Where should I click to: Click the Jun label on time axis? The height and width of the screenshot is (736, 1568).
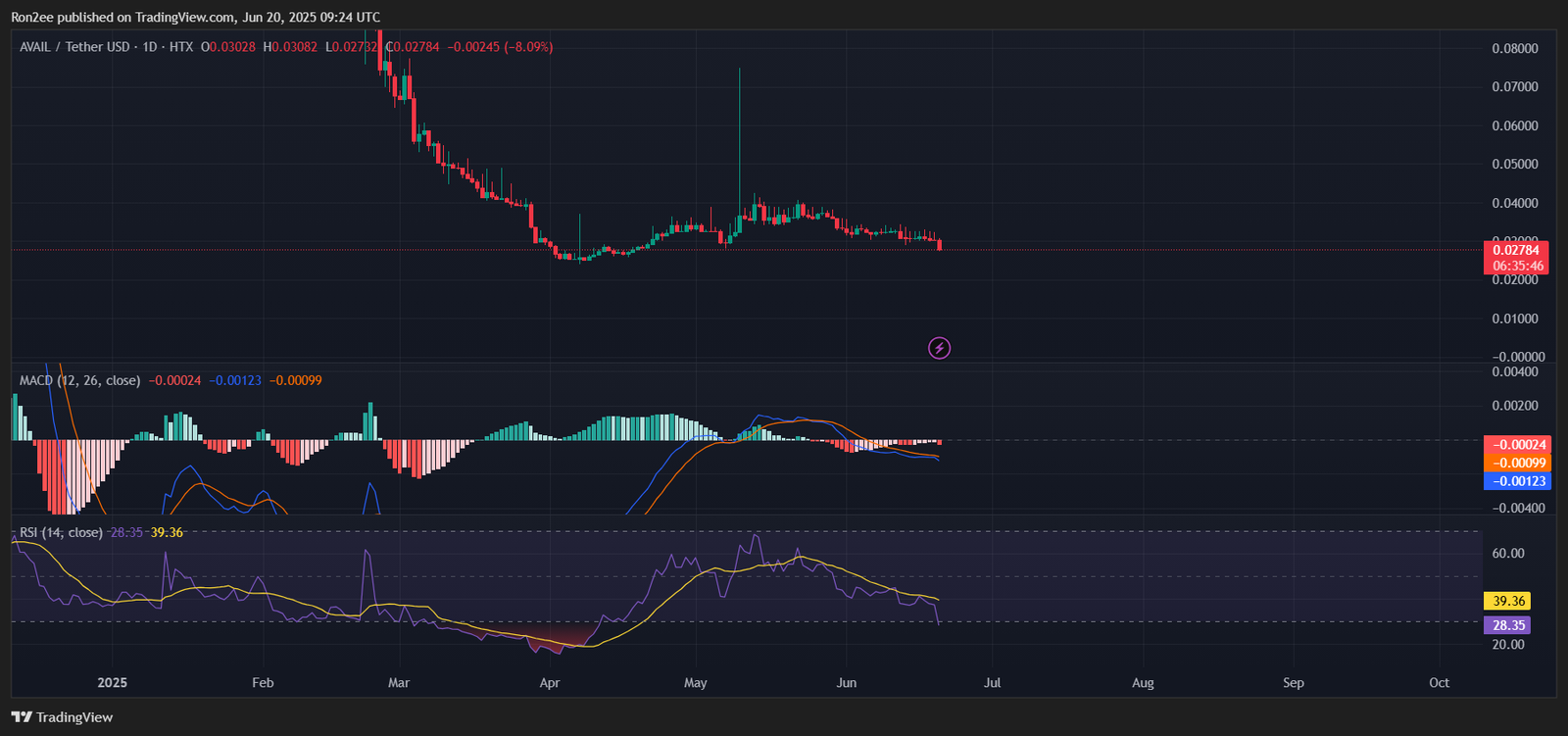[847, 682]
